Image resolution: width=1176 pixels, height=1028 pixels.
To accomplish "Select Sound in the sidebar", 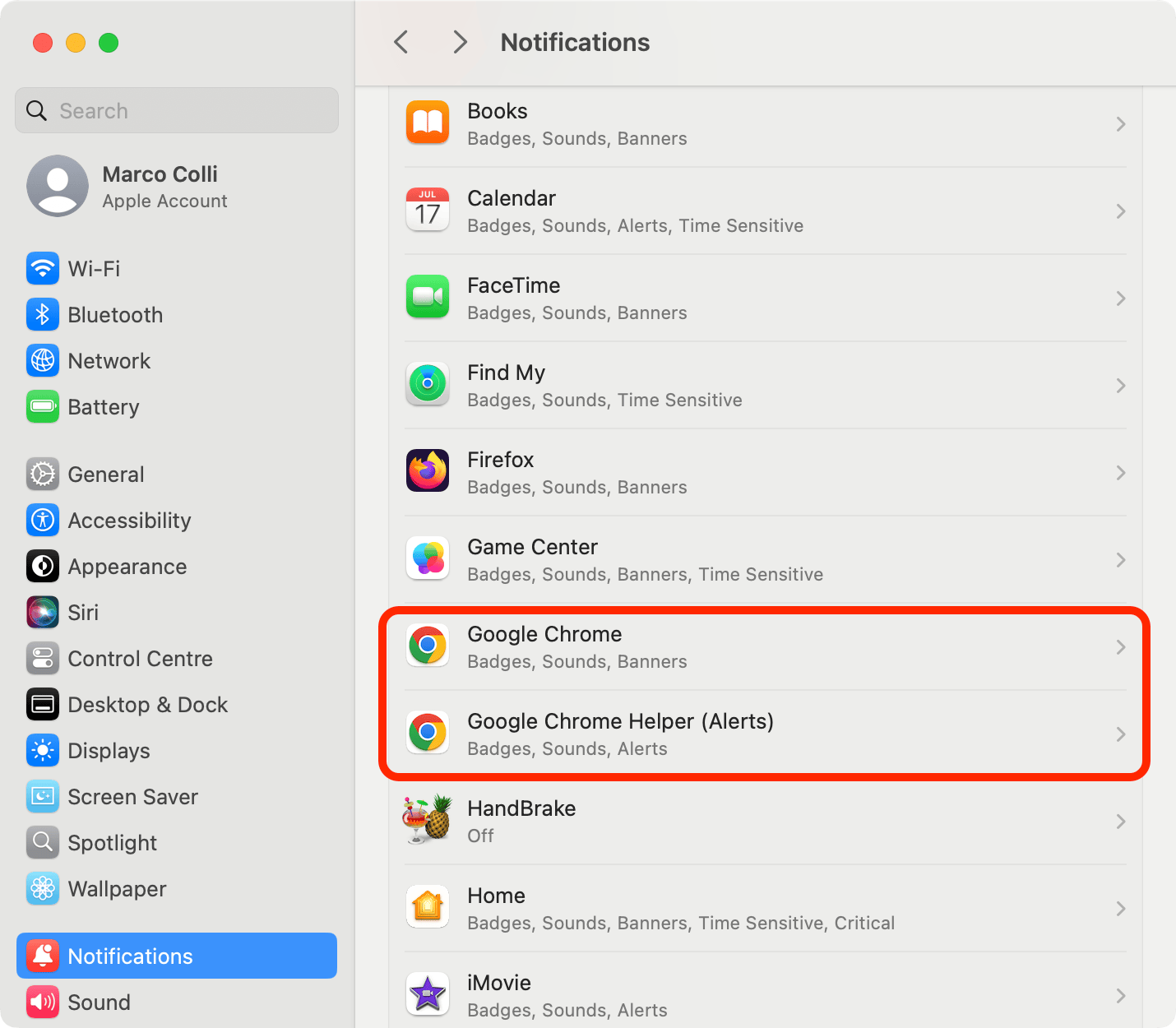I will [177, 1003].
